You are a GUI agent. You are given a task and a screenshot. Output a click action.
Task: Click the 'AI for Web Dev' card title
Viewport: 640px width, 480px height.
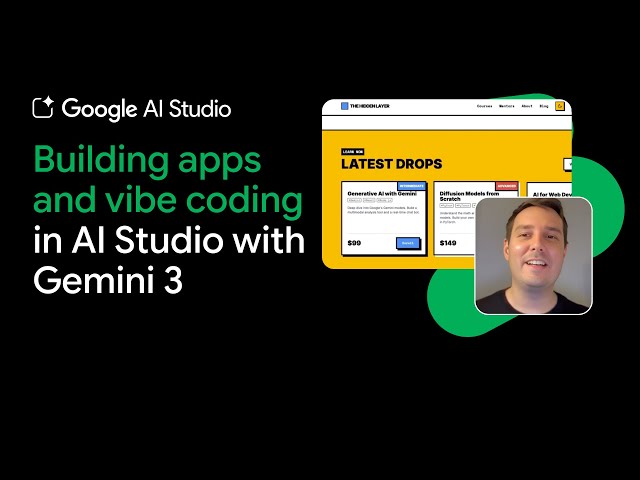(x=552, y=195)
